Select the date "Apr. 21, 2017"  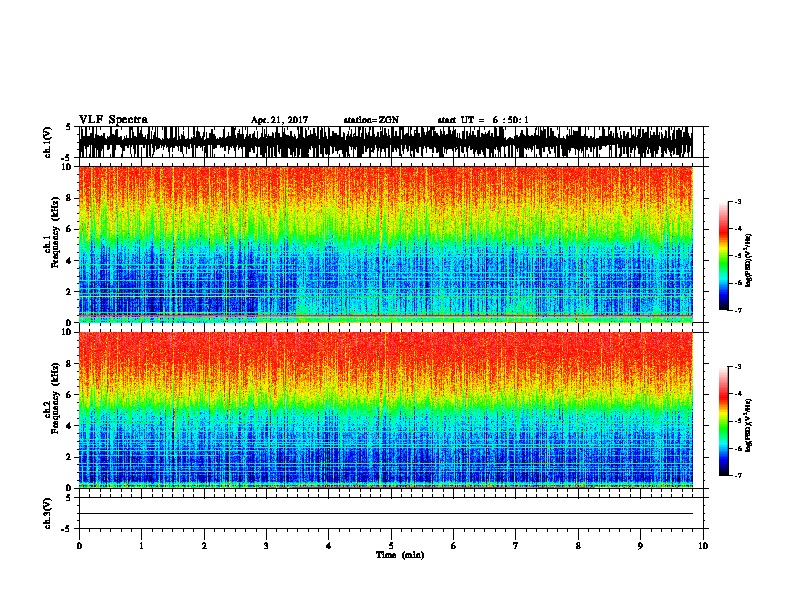[x=279, y=120]
